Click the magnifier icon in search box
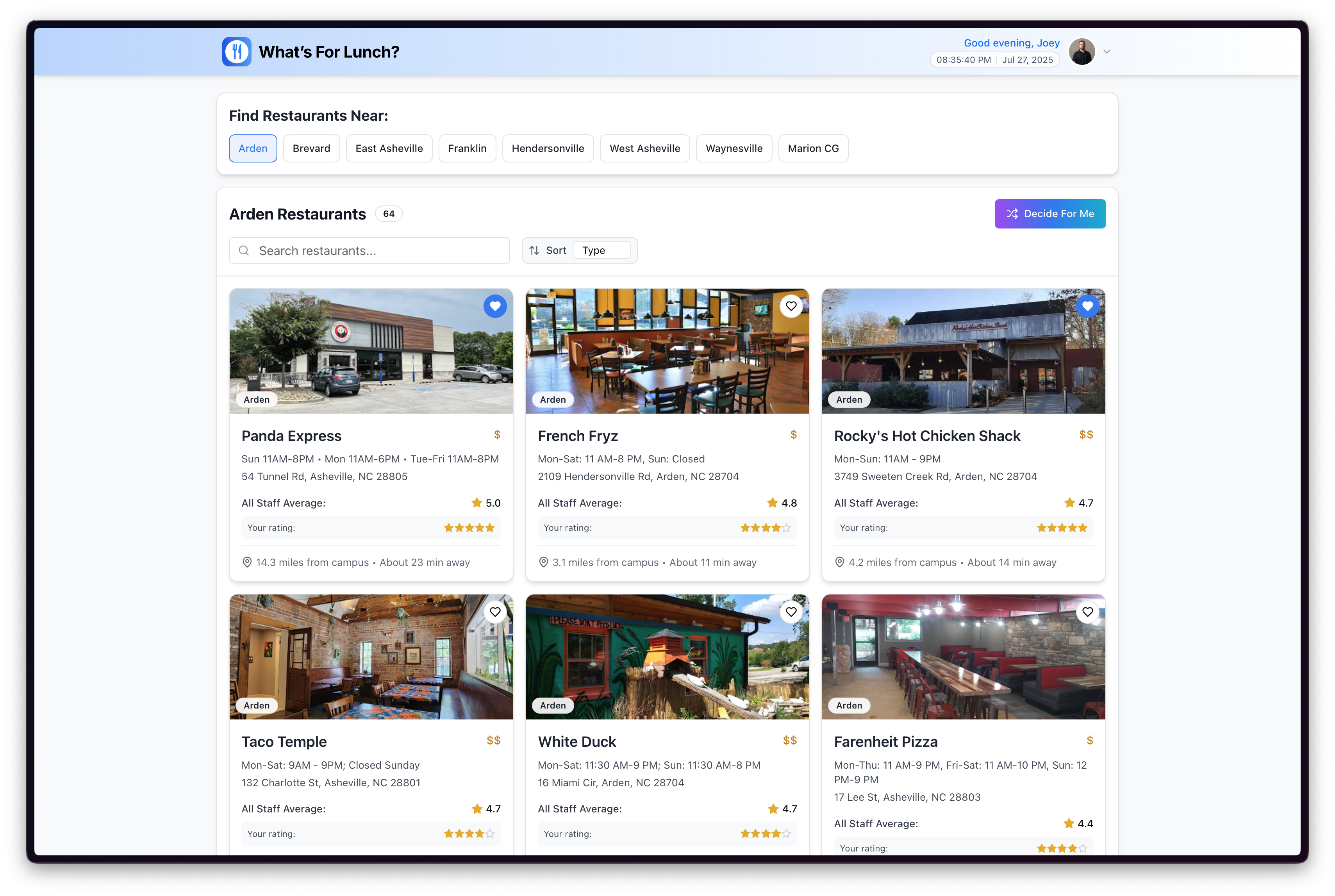This screenshot has width=1335, height=896. click(244, 251)
